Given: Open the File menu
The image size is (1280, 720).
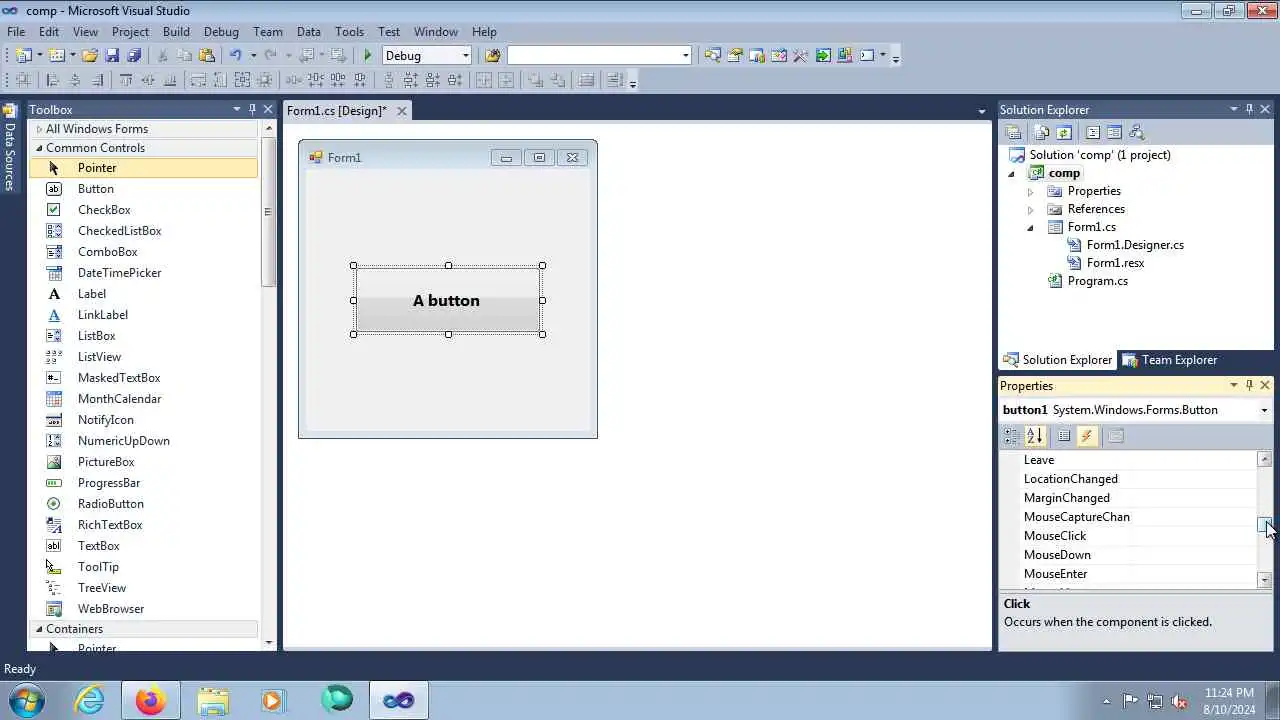Looking at the screenshot, I should [16, 32].
